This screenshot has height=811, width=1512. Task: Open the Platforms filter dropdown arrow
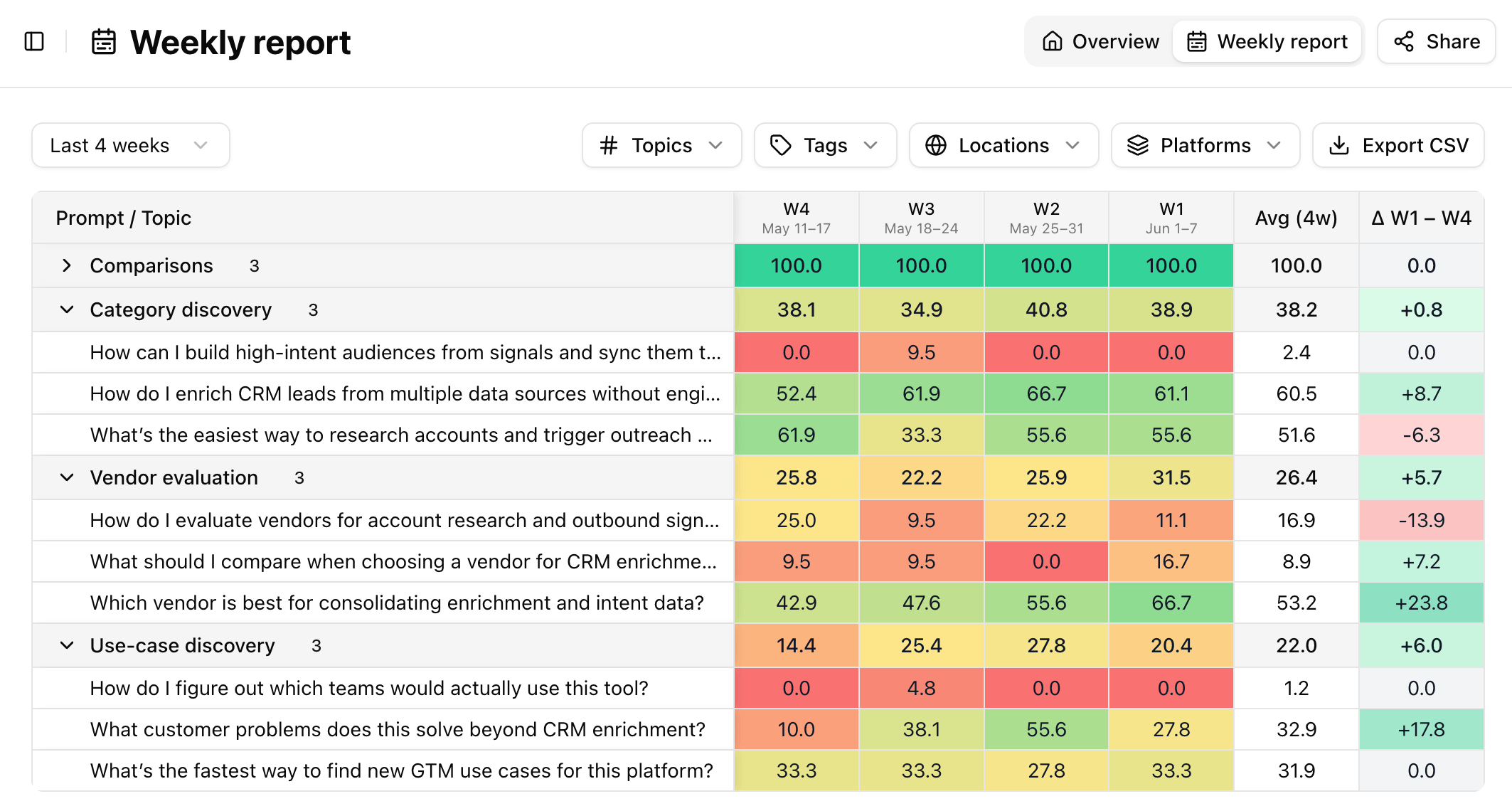click(x=1274, y=145)
